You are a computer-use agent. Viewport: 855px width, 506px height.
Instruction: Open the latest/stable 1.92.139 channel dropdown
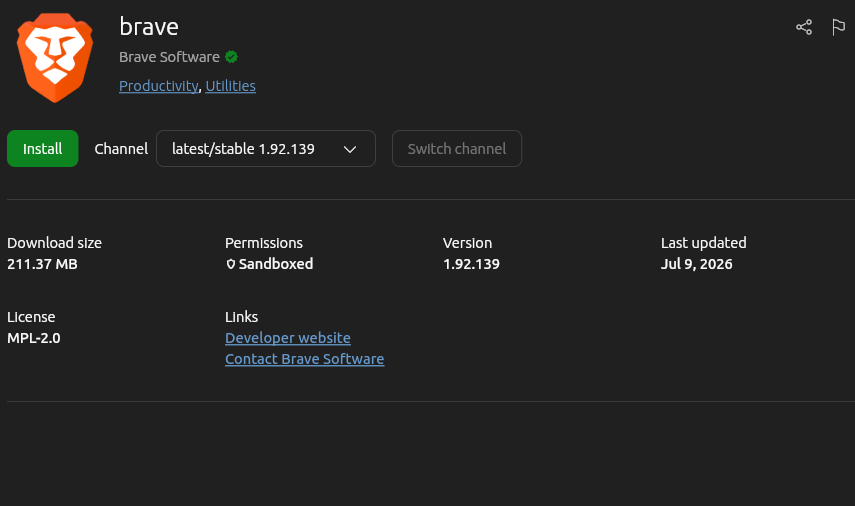pyautogui.click(x=266, y=148)
